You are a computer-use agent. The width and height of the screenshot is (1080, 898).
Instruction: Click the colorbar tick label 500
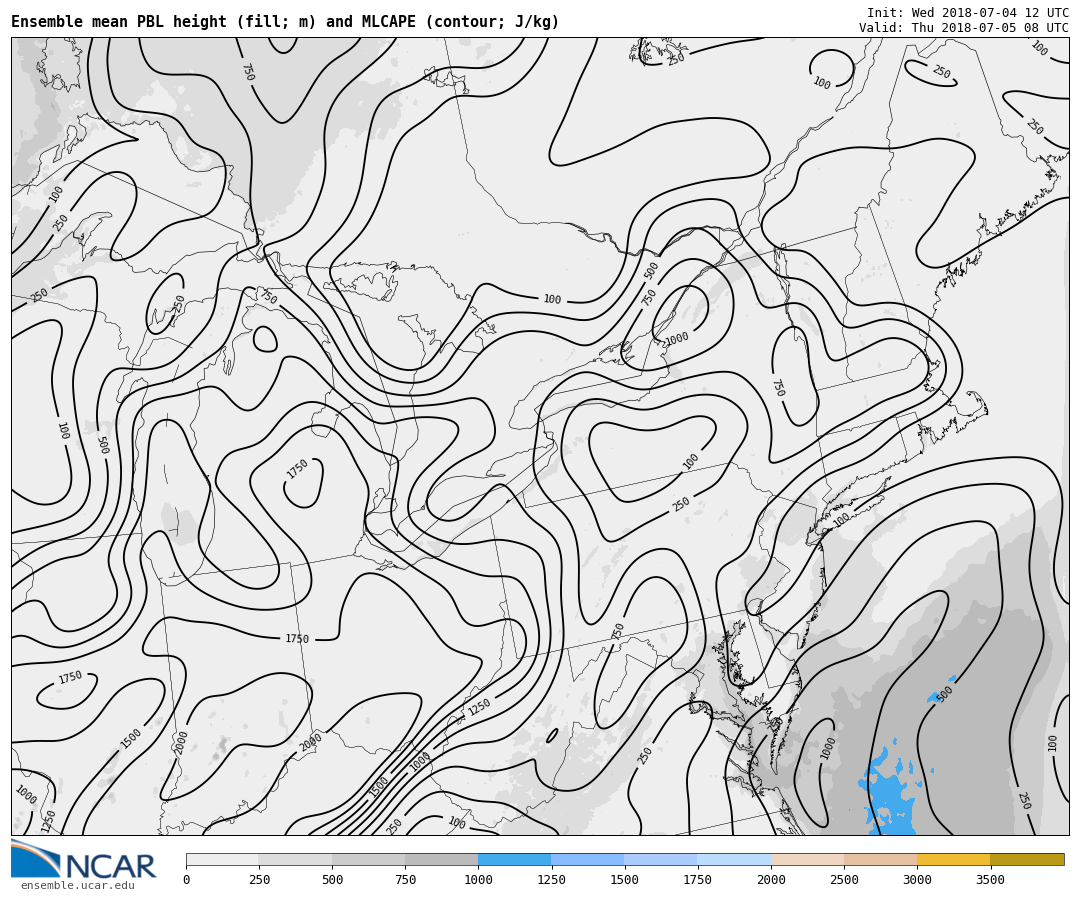click(332, 879)
